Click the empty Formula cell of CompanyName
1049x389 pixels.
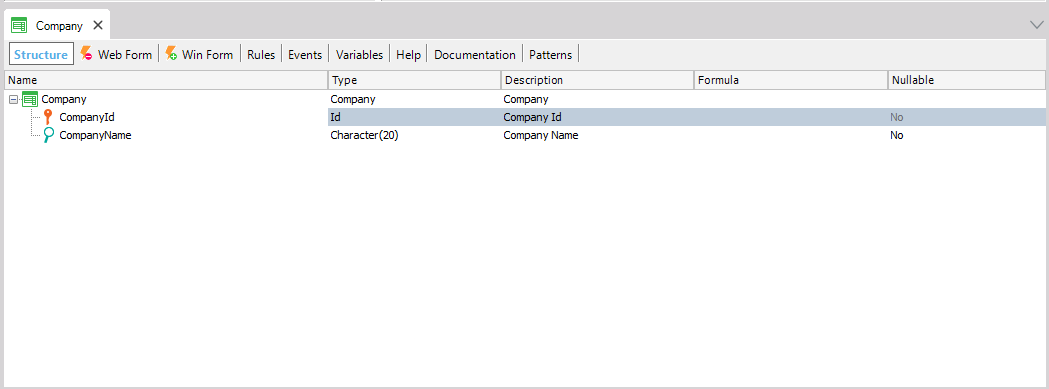click(x=791, y=135)
